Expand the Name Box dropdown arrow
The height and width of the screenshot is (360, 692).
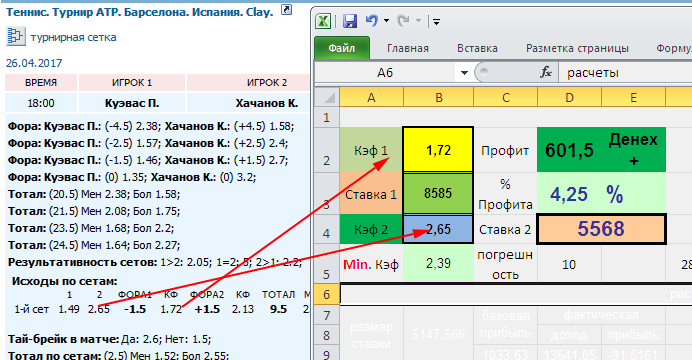(464, 73)
